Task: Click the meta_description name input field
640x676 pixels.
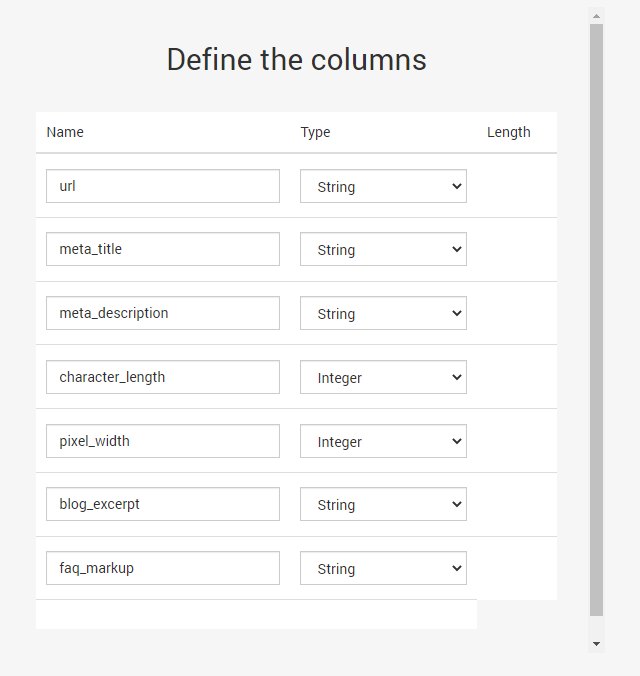Action: pos(163,313)
